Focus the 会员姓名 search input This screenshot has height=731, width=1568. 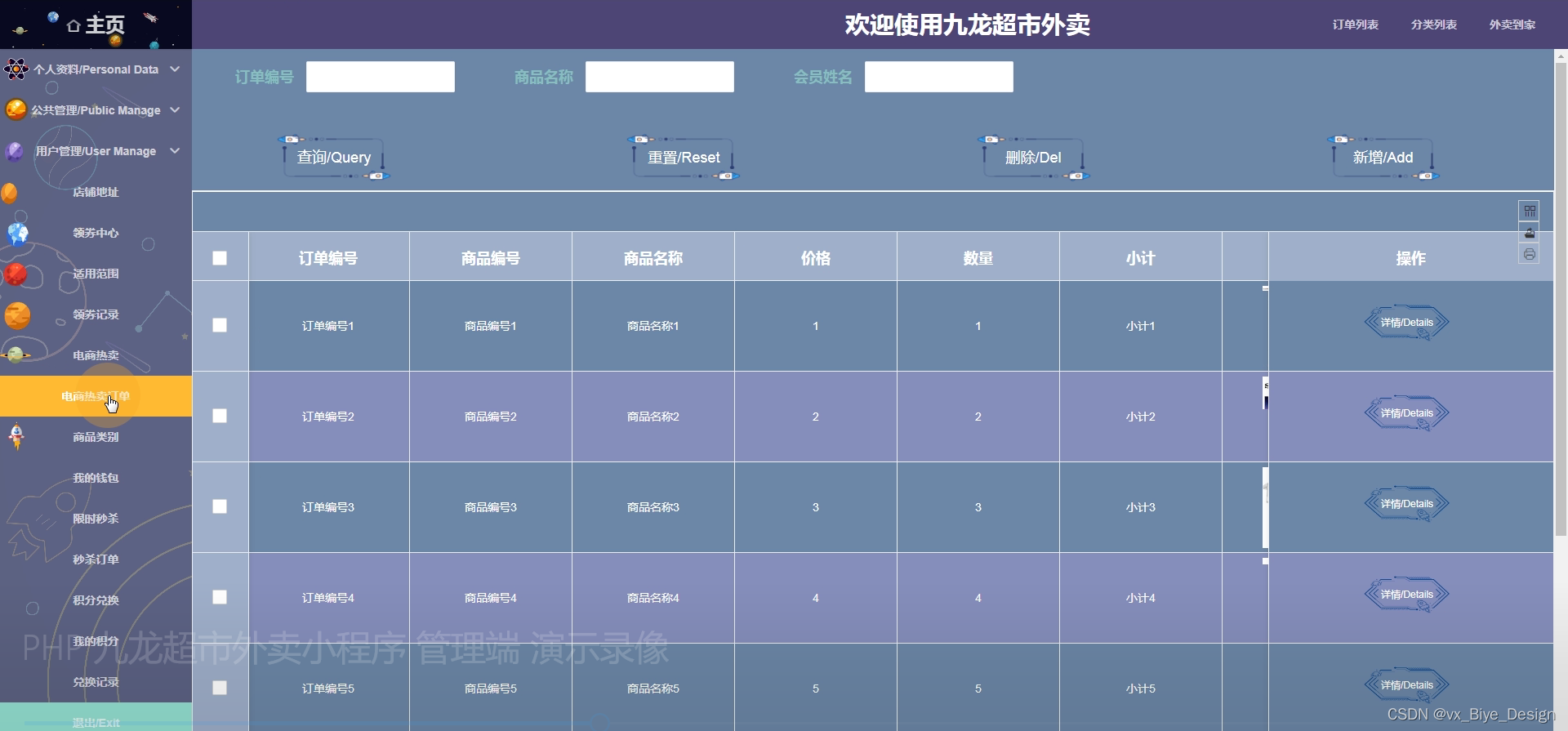point(939,77)
